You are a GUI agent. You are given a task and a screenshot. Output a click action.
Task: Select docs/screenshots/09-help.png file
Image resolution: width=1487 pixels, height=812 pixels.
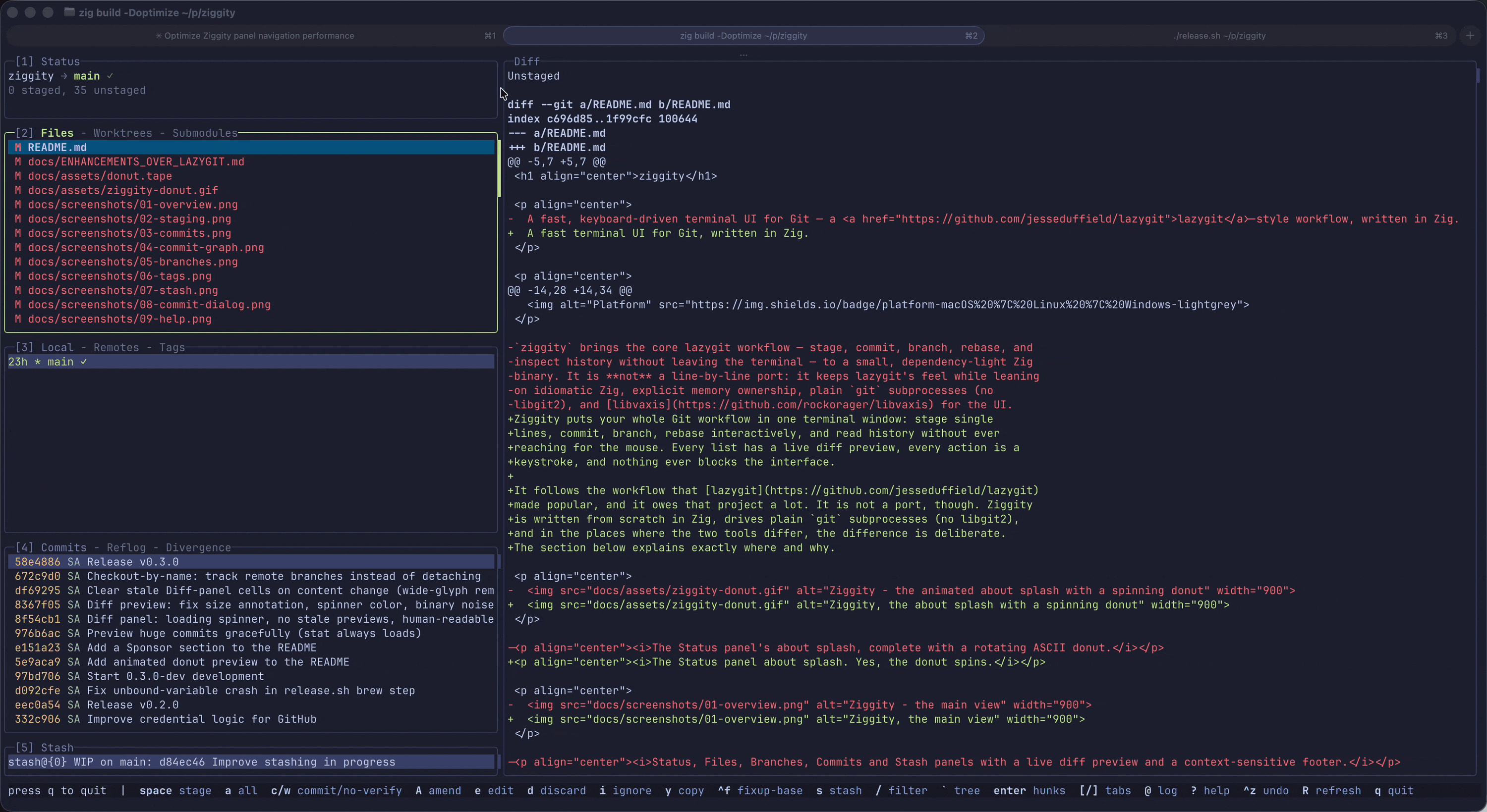click(x=251, y=319)
